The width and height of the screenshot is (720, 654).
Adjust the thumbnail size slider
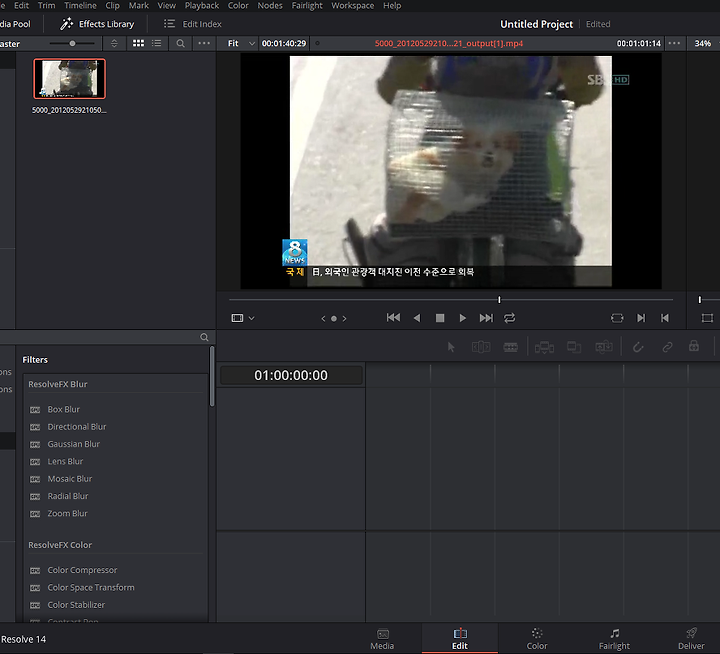72,43
